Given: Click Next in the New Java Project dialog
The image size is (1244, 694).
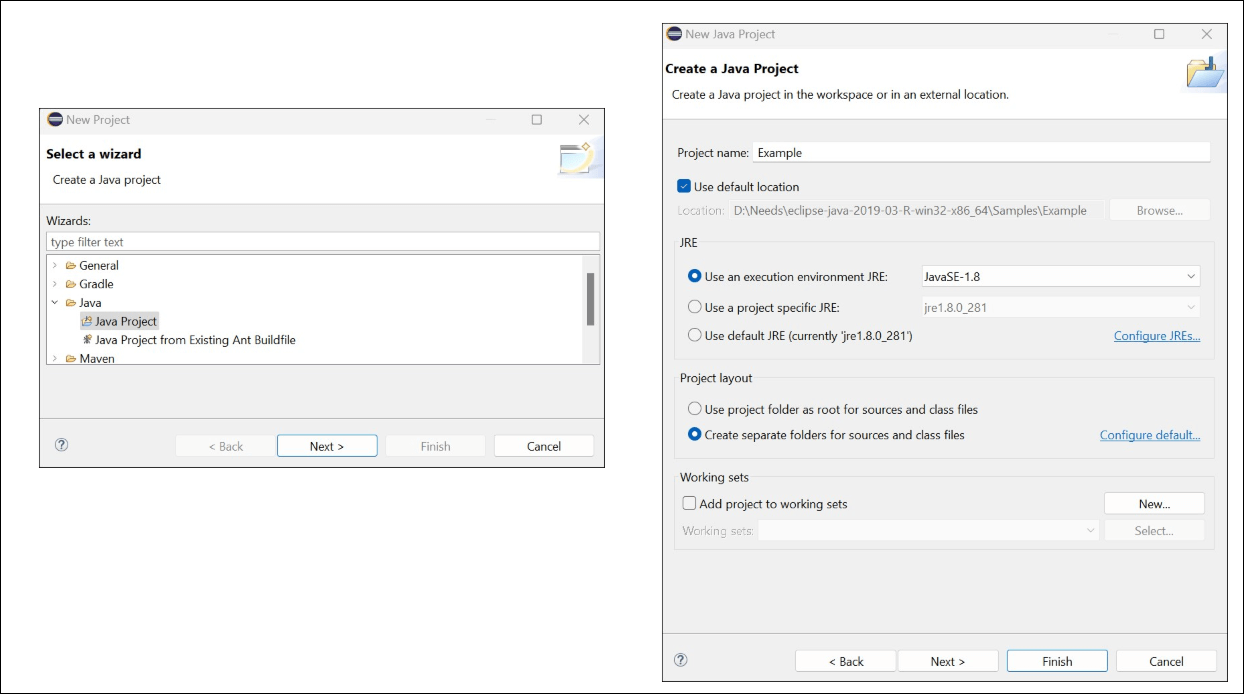Looking at the screenshot, I should tap(948, 661).
